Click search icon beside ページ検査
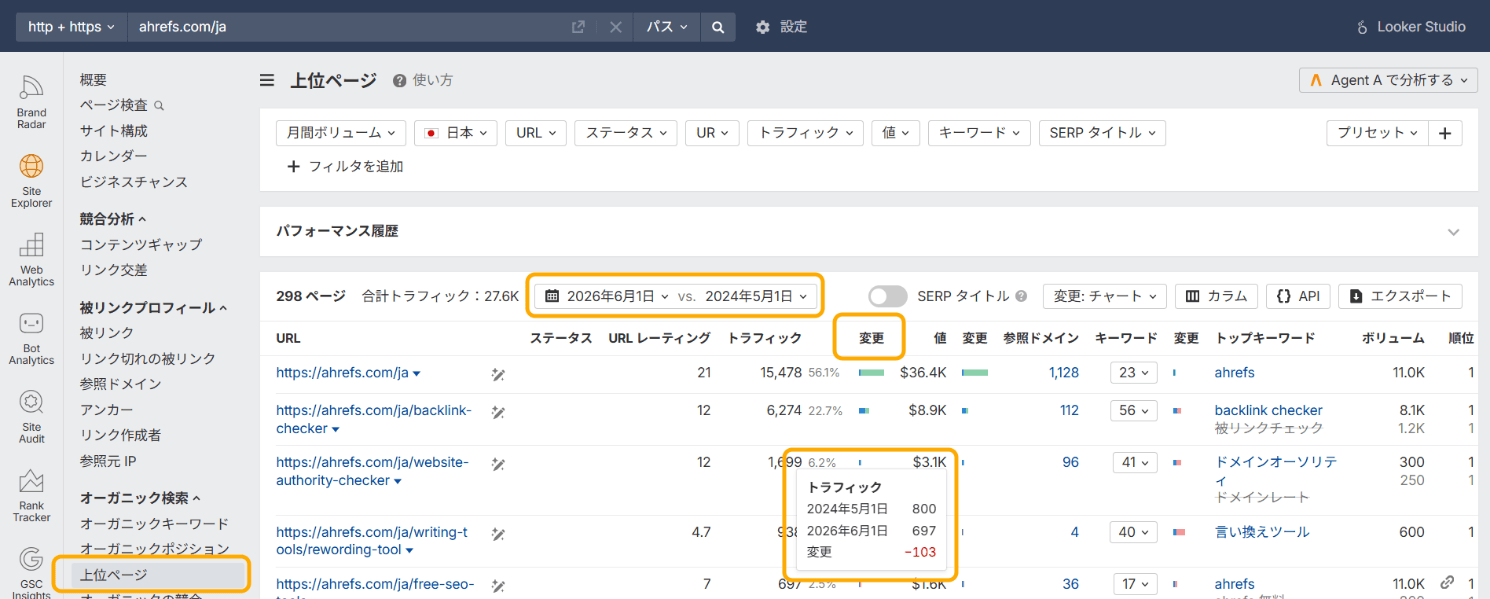This screenshot has height=599, width=1490. click(159, 105)
